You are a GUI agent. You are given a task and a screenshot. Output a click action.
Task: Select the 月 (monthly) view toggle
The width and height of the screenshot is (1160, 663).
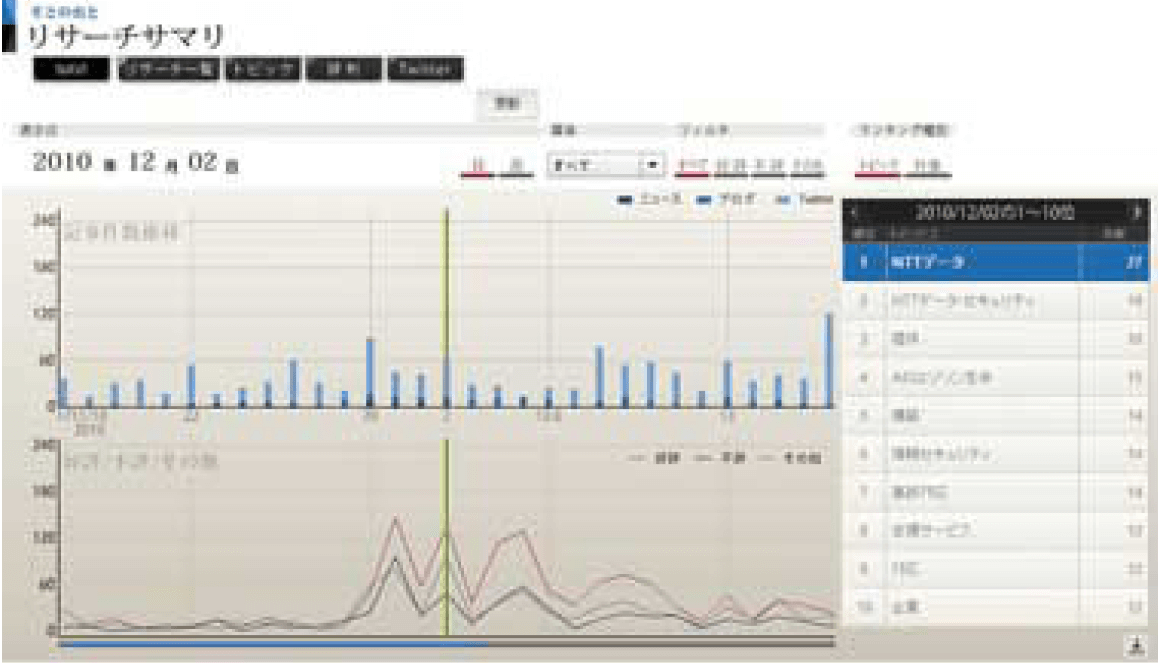click(515, 165)
